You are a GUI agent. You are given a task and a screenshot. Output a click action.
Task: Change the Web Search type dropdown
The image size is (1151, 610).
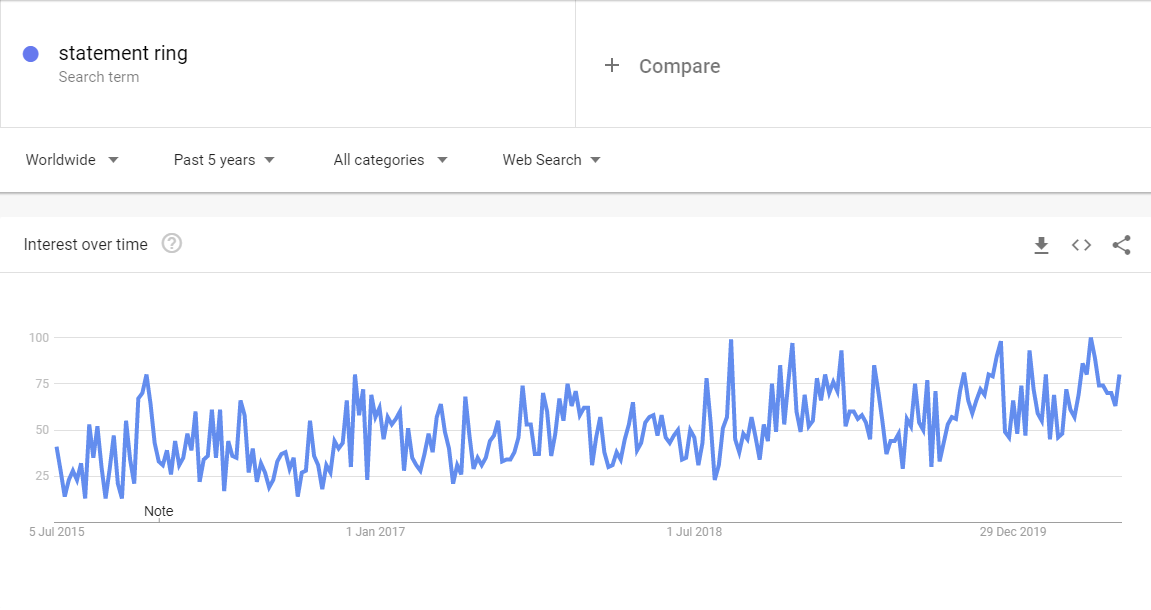coord(551,160)
